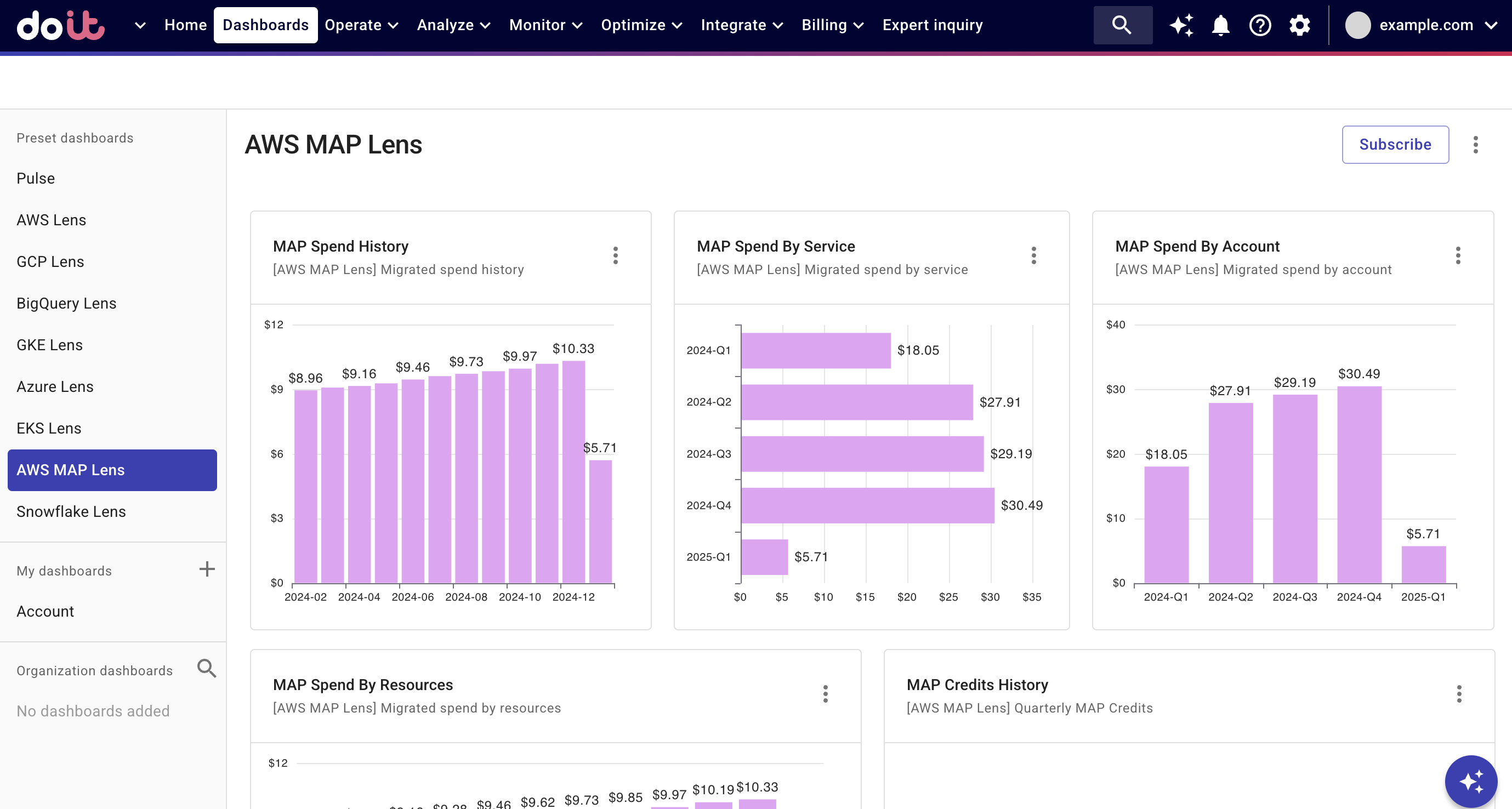
Task: Open MAP Credits History widget menu
Action: pos(1459,693)
